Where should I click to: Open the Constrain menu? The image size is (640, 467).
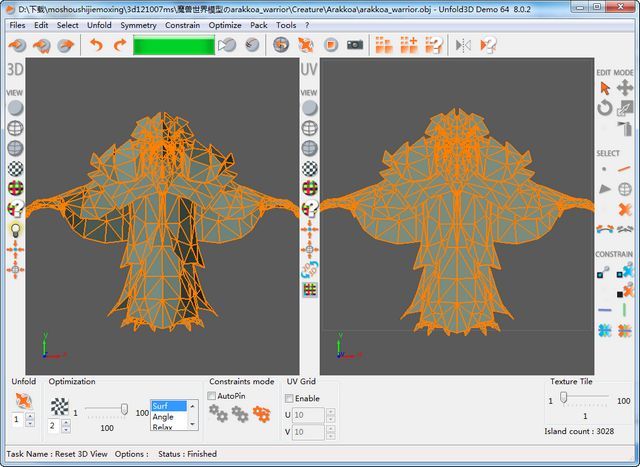pyautogui.click(x=182, y=25)
